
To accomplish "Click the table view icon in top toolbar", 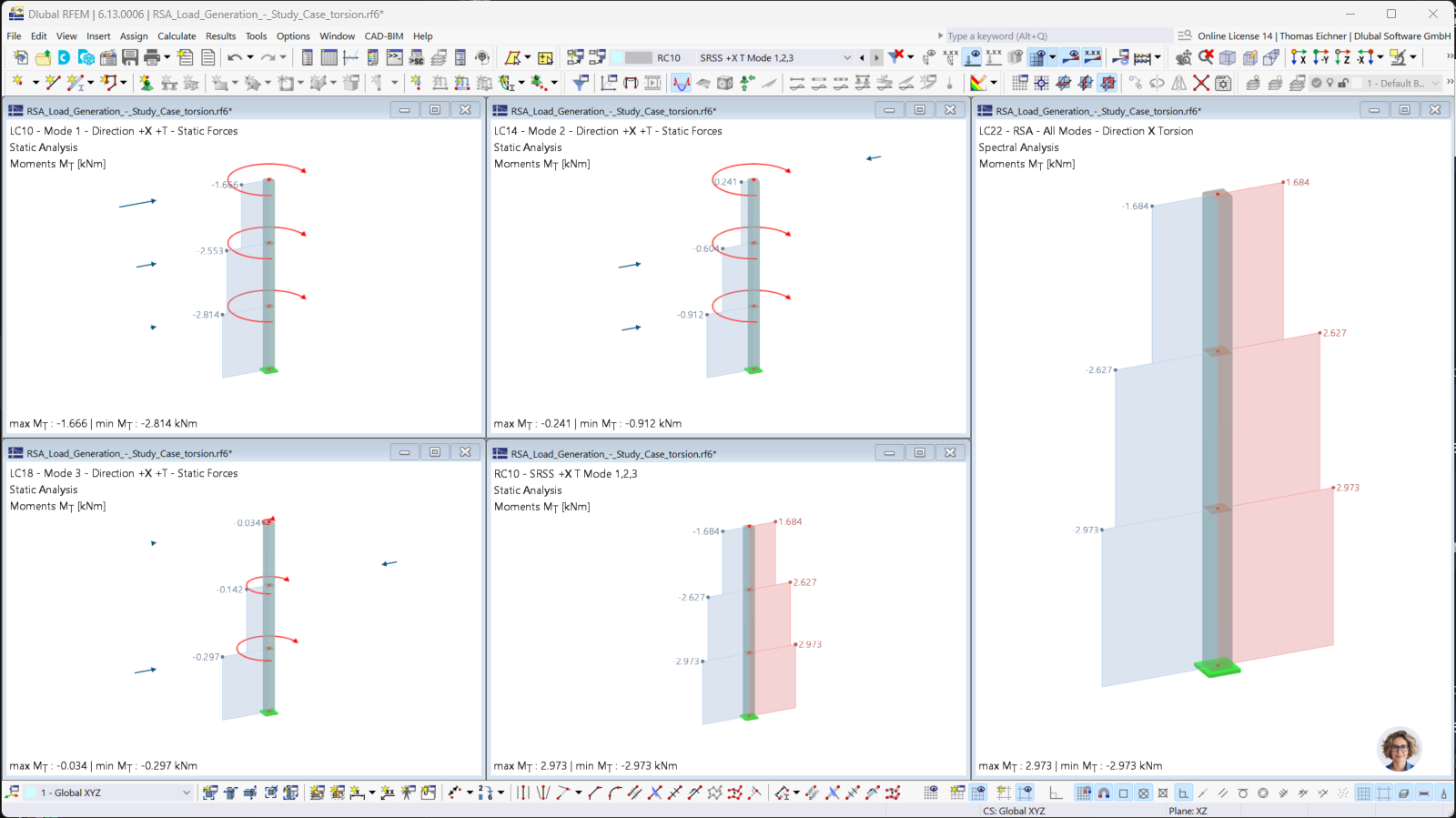I will [329, 57].
